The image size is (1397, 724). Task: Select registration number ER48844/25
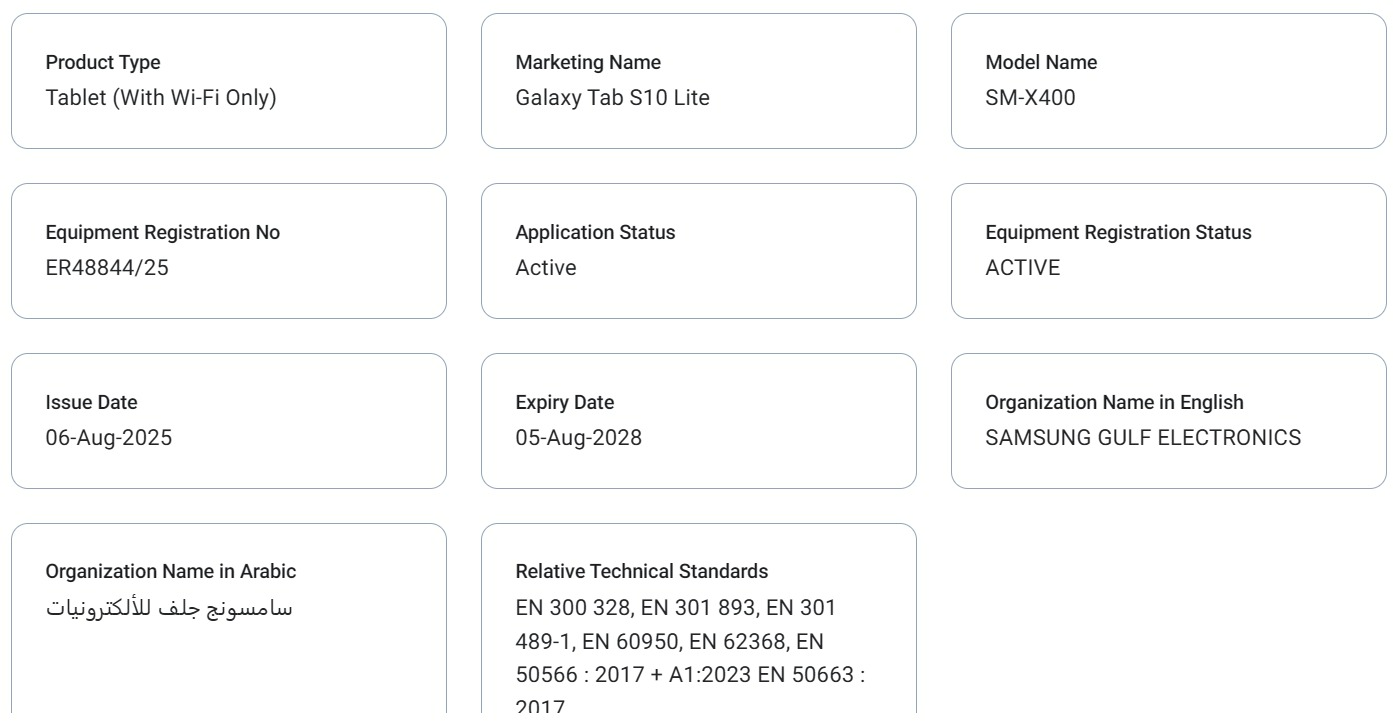point(107,268)
